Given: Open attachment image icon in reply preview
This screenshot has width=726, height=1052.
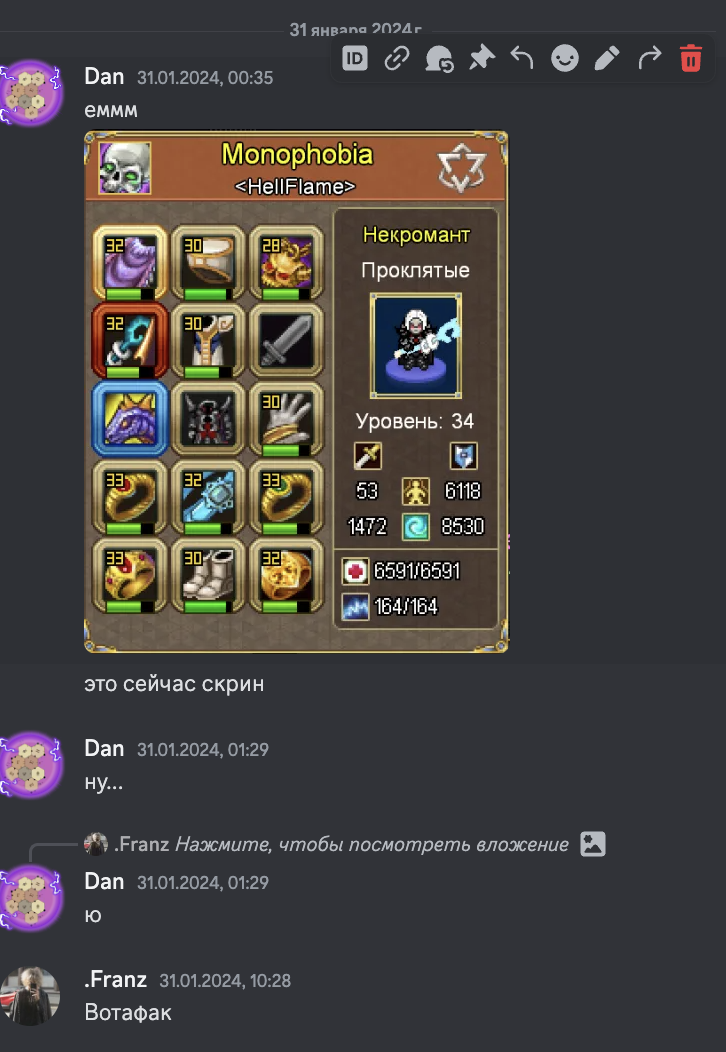Looking at the screenshot, I should click(x=592, y=844).
